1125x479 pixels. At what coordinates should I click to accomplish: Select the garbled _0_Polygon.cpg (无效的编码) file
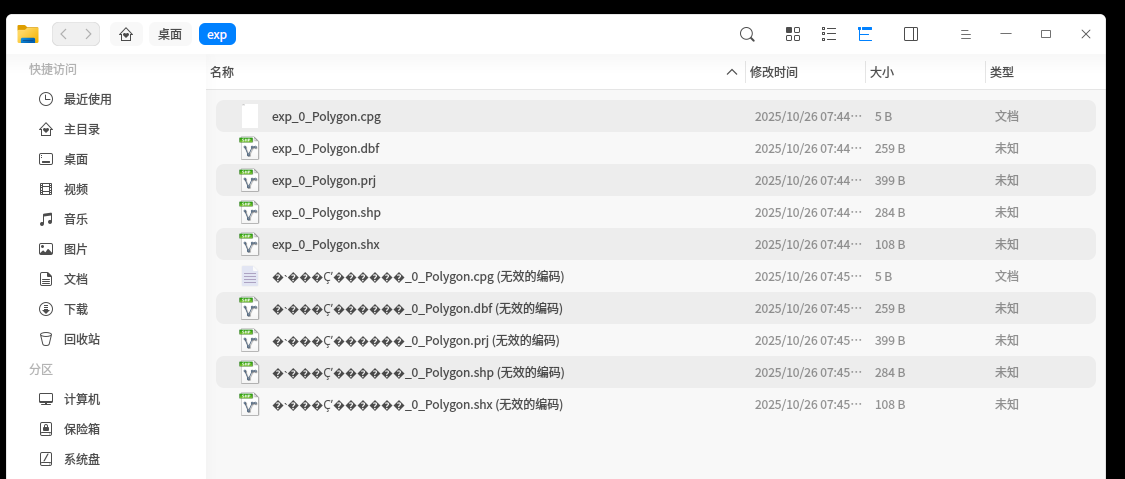(x=656, y=276)
